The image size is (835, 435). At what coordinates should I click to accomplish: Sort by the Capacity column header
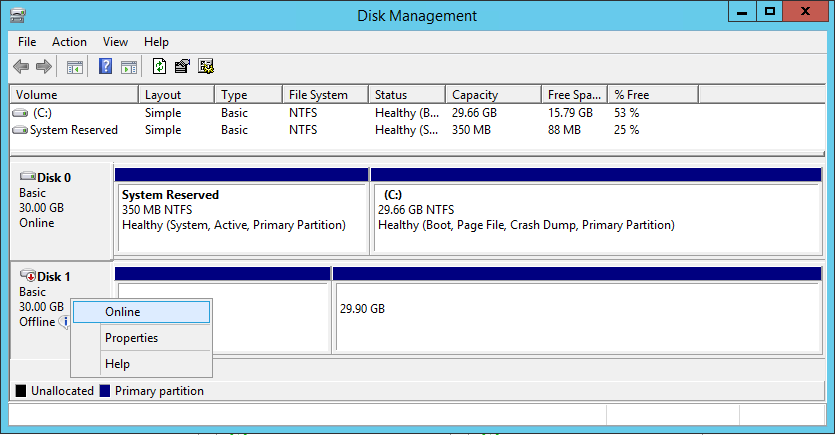(x=494, y=95)
